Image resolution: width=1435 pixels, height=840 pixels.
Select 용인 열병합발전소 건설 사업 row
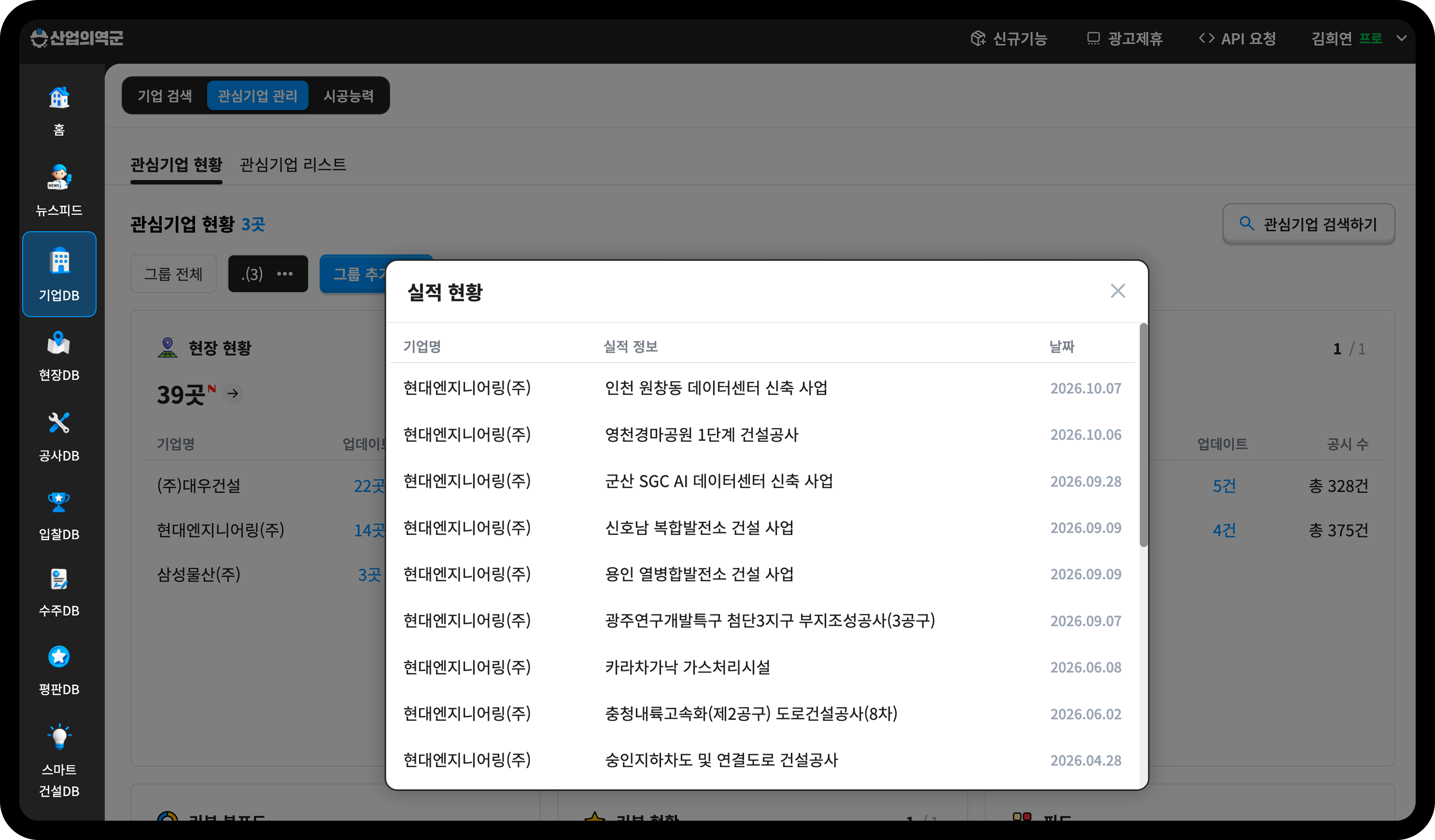(763, 574)
